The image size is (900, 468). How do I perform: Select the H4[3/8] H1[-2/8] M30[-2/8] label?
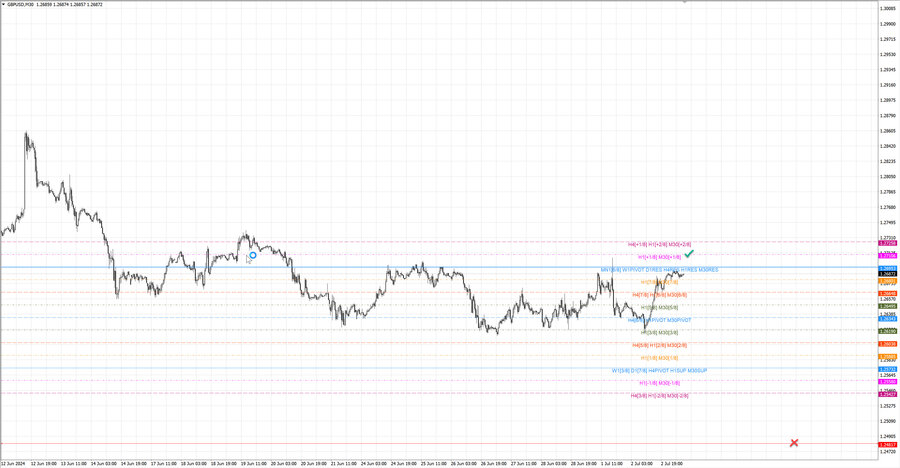(x=660, y=396)
